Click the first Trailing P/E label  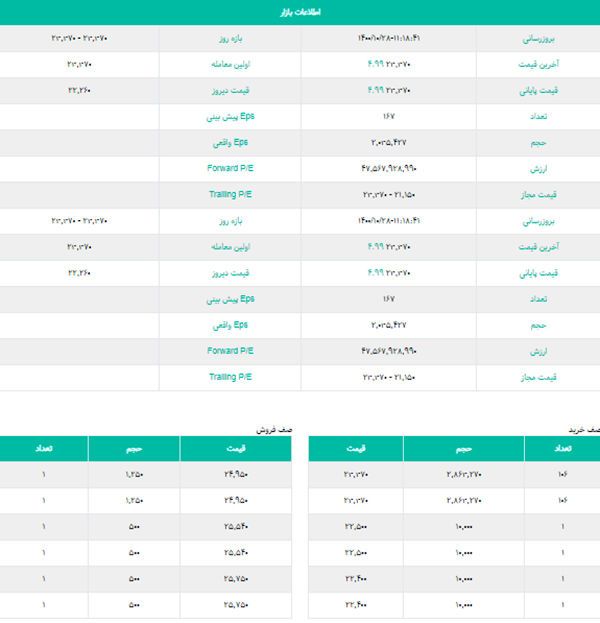tap(230, 195)
